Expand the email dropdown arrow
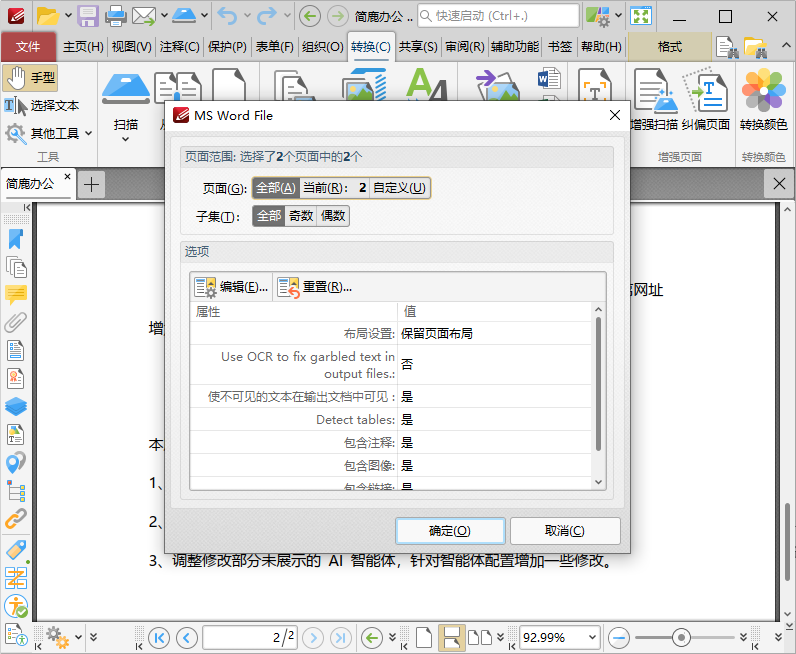796x654 pixels. [x=164, y=16]
